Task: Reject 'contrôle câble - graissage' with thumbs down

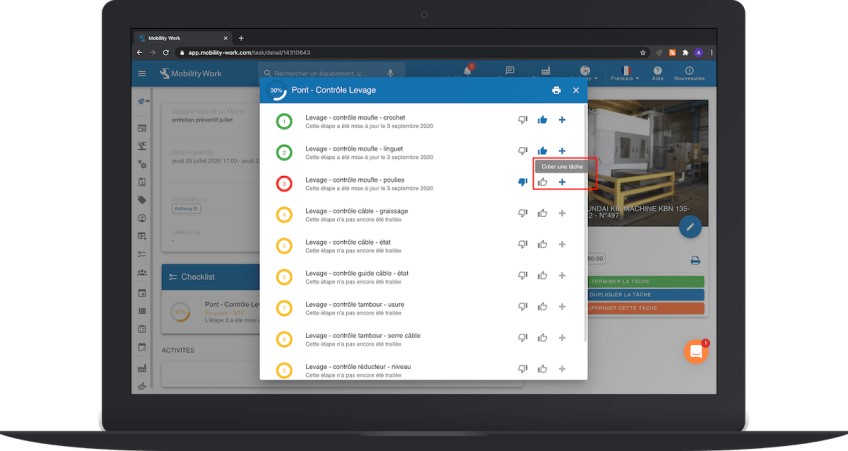Action: [522, 213]
